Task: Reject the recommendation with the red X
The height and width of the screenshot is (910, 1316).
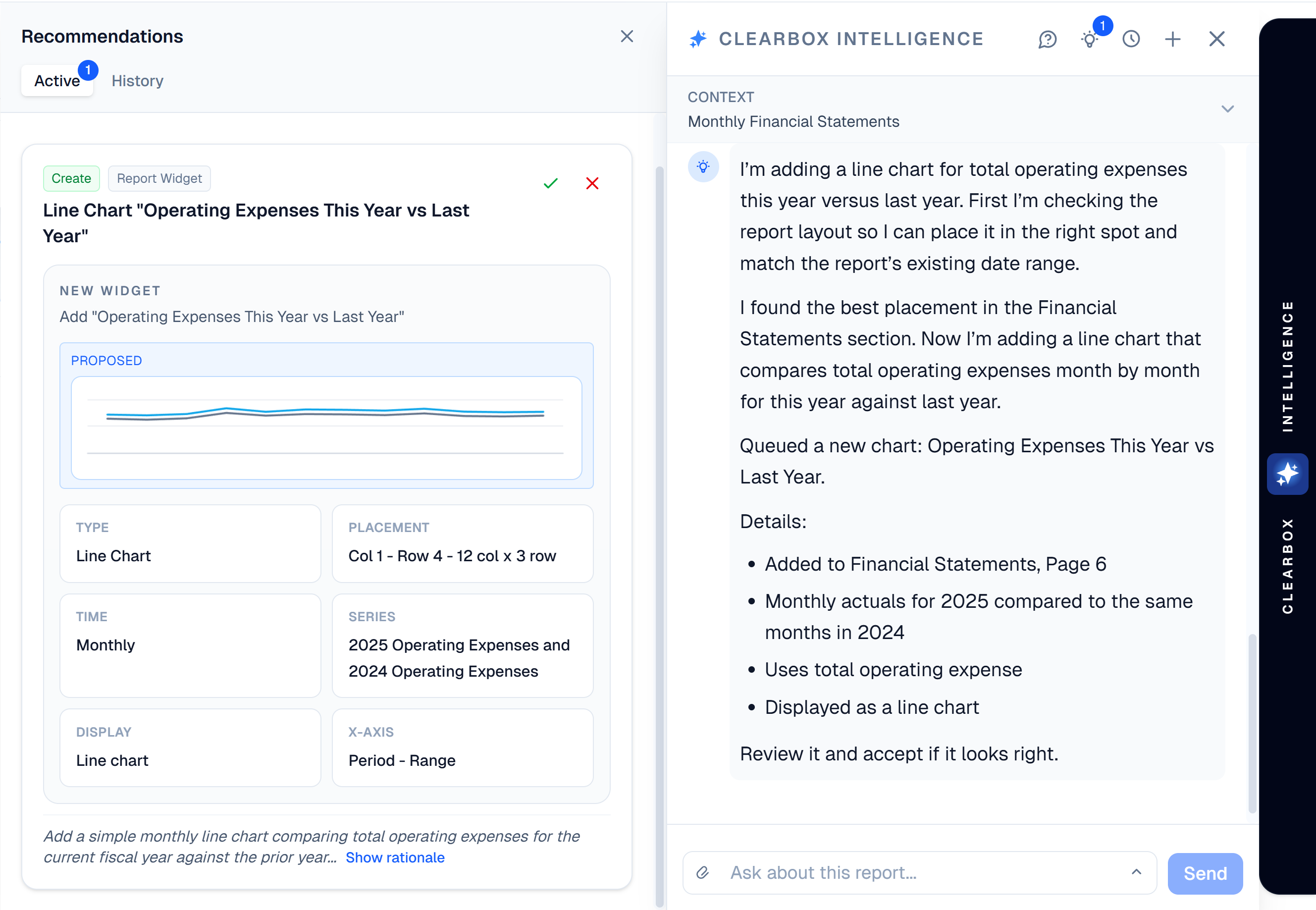Action: (x=592, y=183)
